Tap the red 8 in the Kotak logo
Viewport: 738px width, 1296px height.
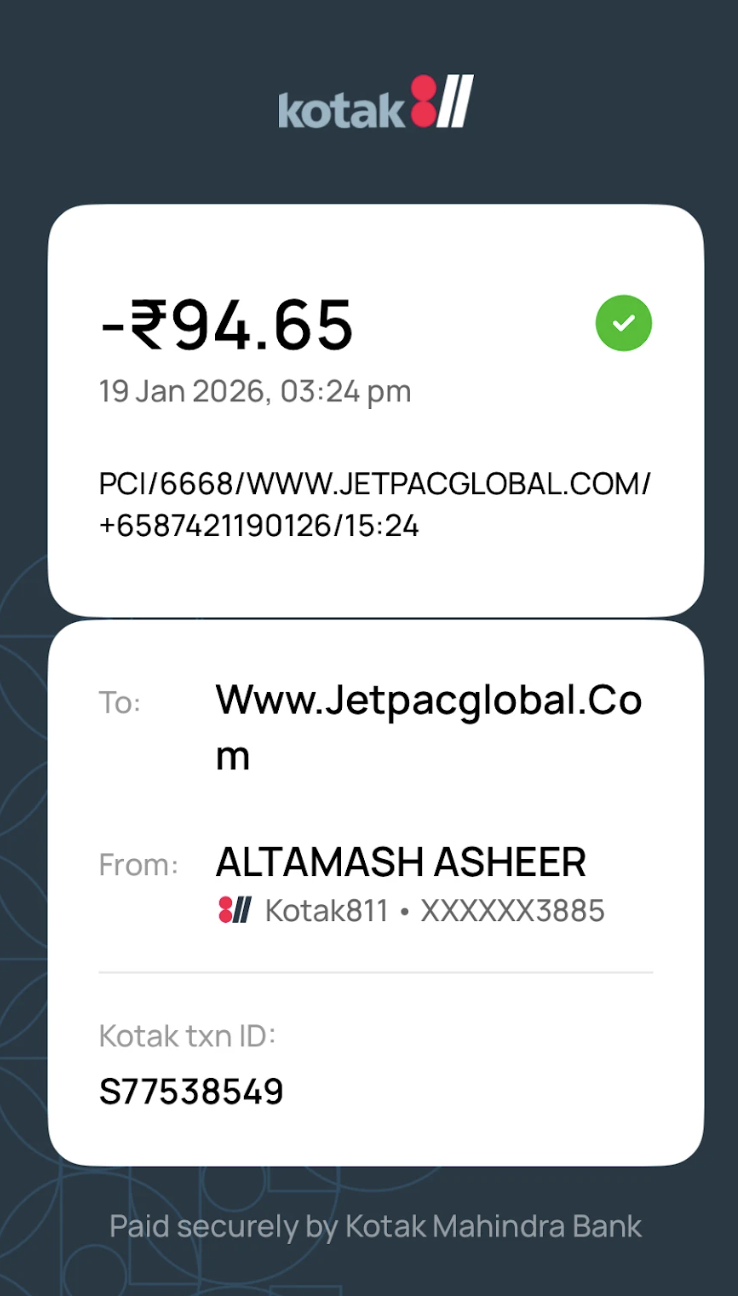coord(424,103)
